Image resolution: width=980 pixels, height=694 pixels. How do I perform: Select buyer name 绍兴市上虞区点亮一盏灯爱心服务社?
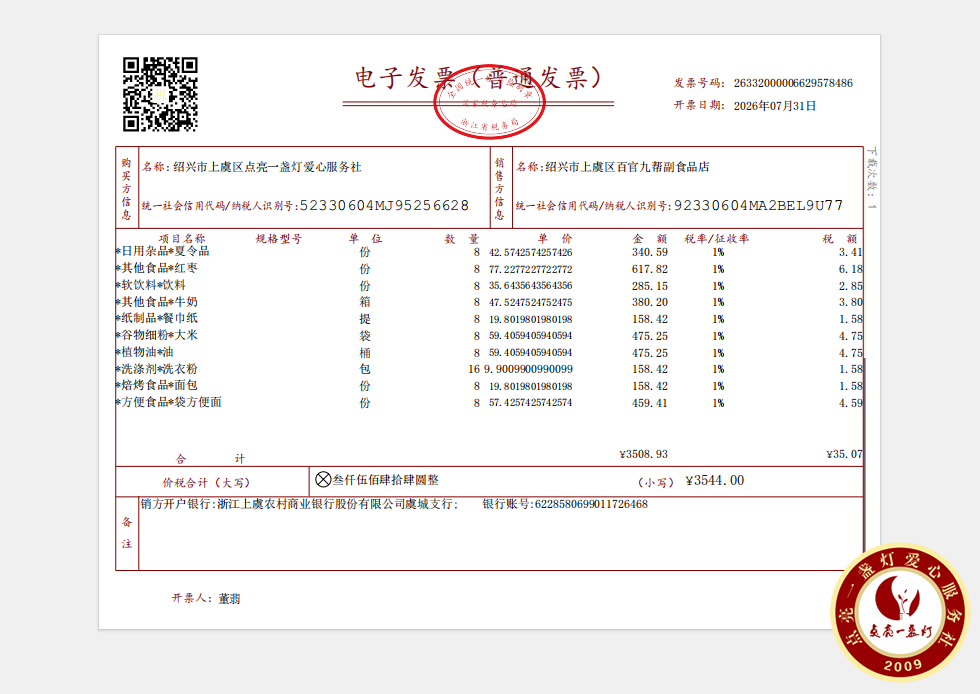click(267, 167)
